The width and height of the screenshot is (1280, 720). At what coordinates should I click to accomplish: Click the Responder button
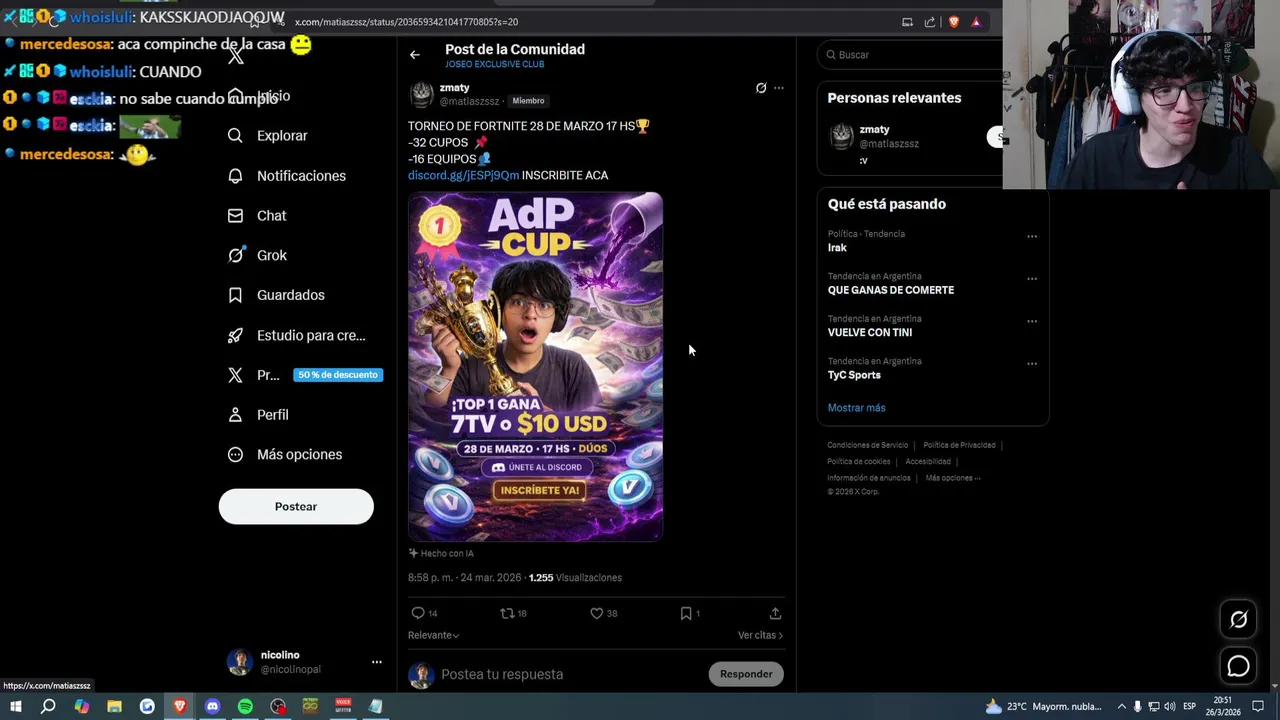pos(746,674)
